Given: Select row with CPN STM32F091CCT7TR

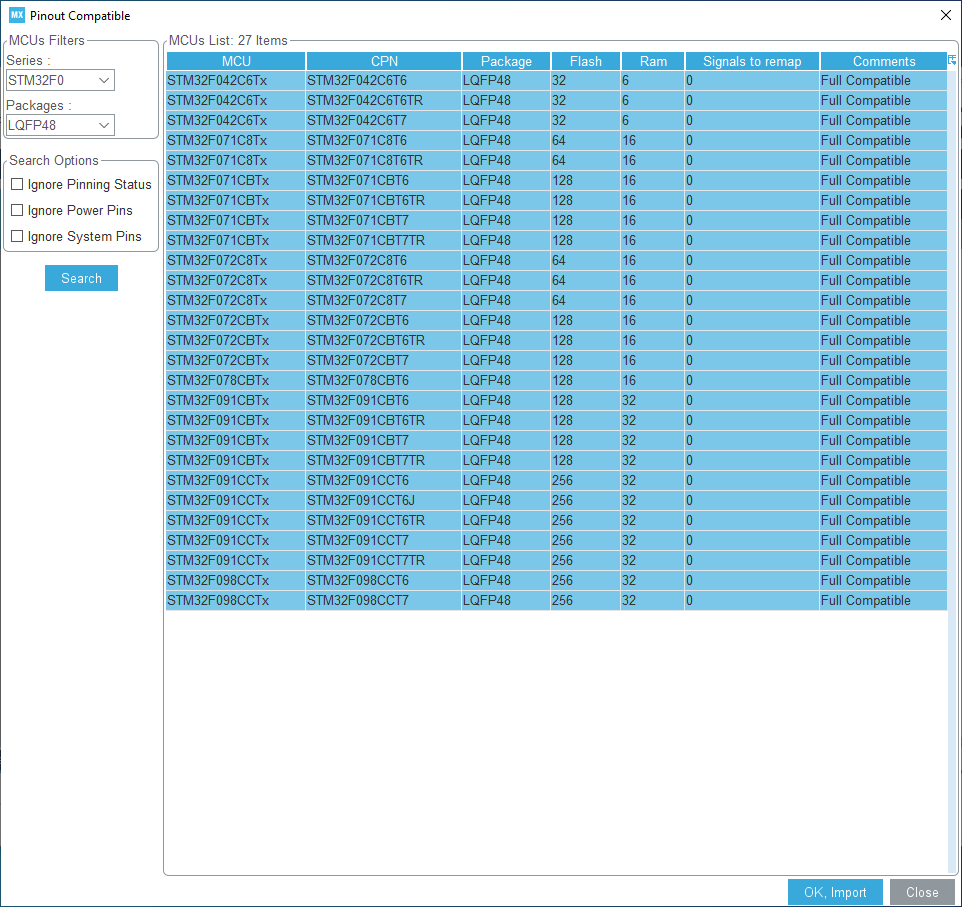Looking at the screenshot, I should click(x=556, y=560).
